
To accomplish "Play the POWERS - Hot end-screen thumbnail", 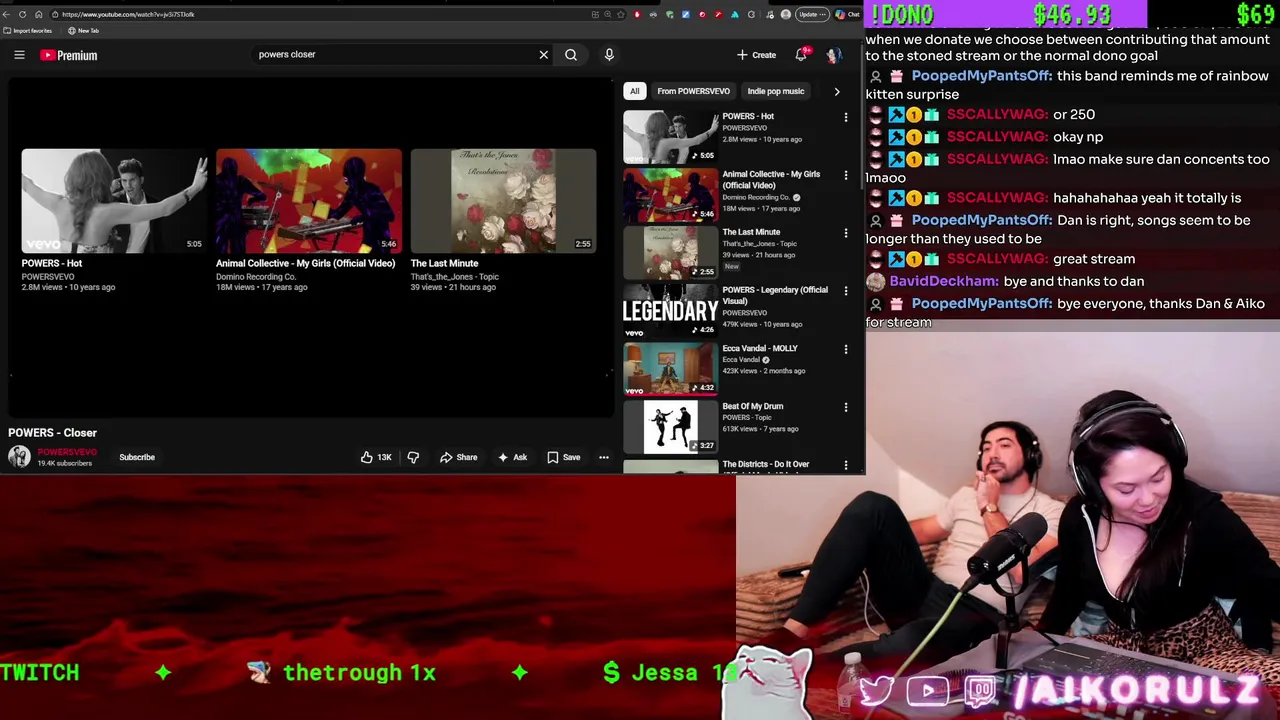I will coord(114,200).
